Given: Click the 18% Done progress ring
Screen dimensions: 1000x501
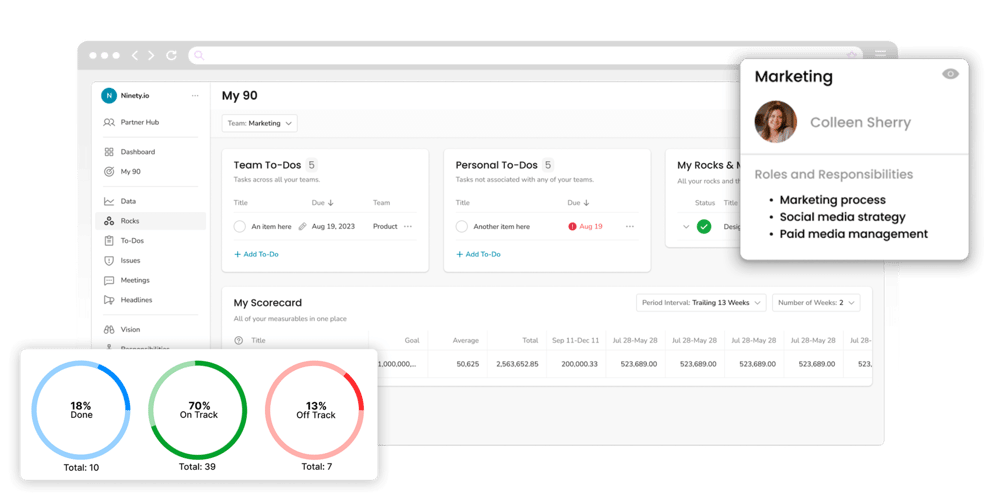Looking at the screenshot, I should tap(81, 410).
